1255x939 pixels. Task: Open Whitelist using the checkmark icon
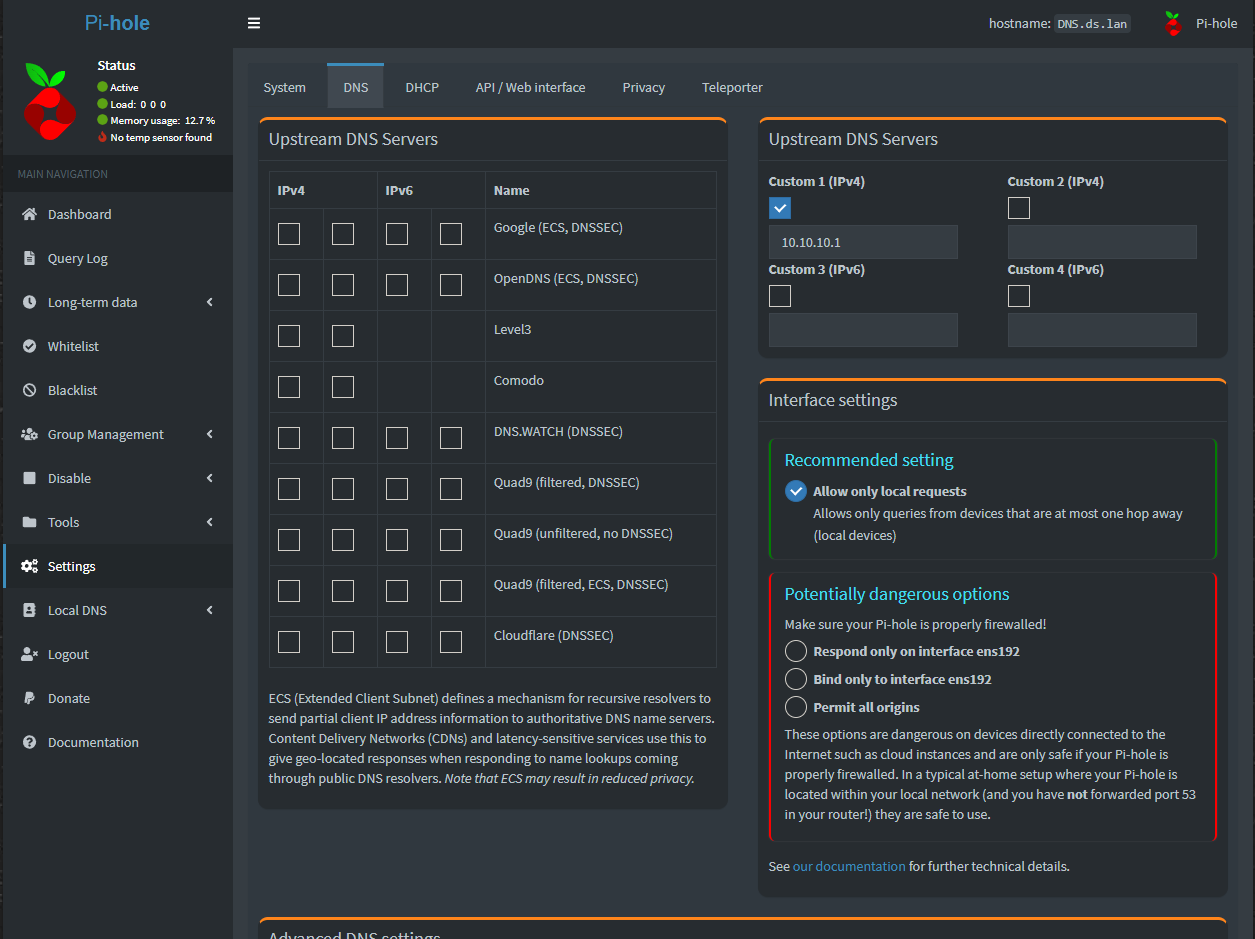29,346
